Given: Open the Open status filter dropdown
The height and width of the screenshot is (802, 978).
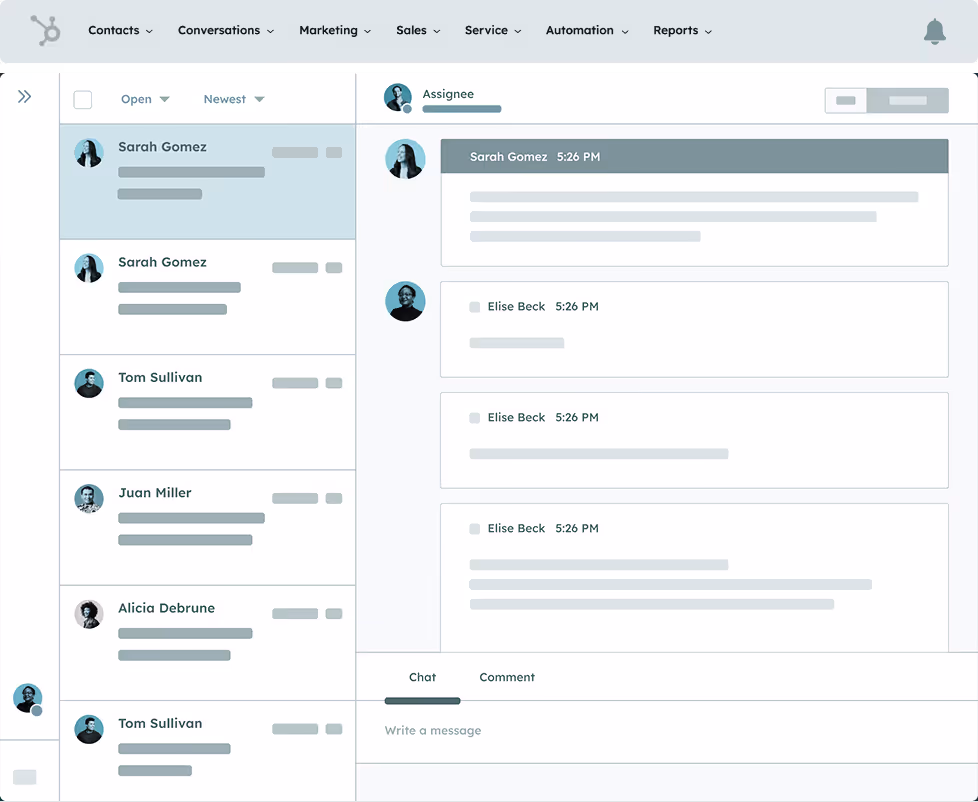Looking at the screenshot, I should point(145,99).
